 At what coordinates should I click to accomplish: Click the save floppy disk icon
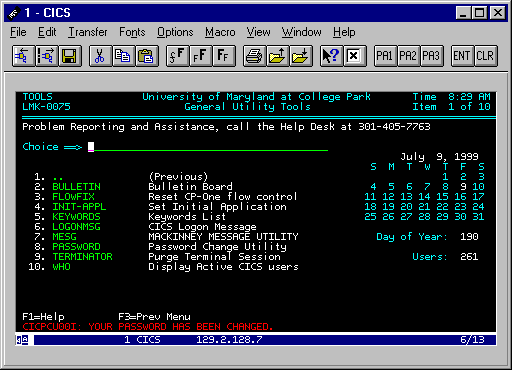tap(70, 56)
